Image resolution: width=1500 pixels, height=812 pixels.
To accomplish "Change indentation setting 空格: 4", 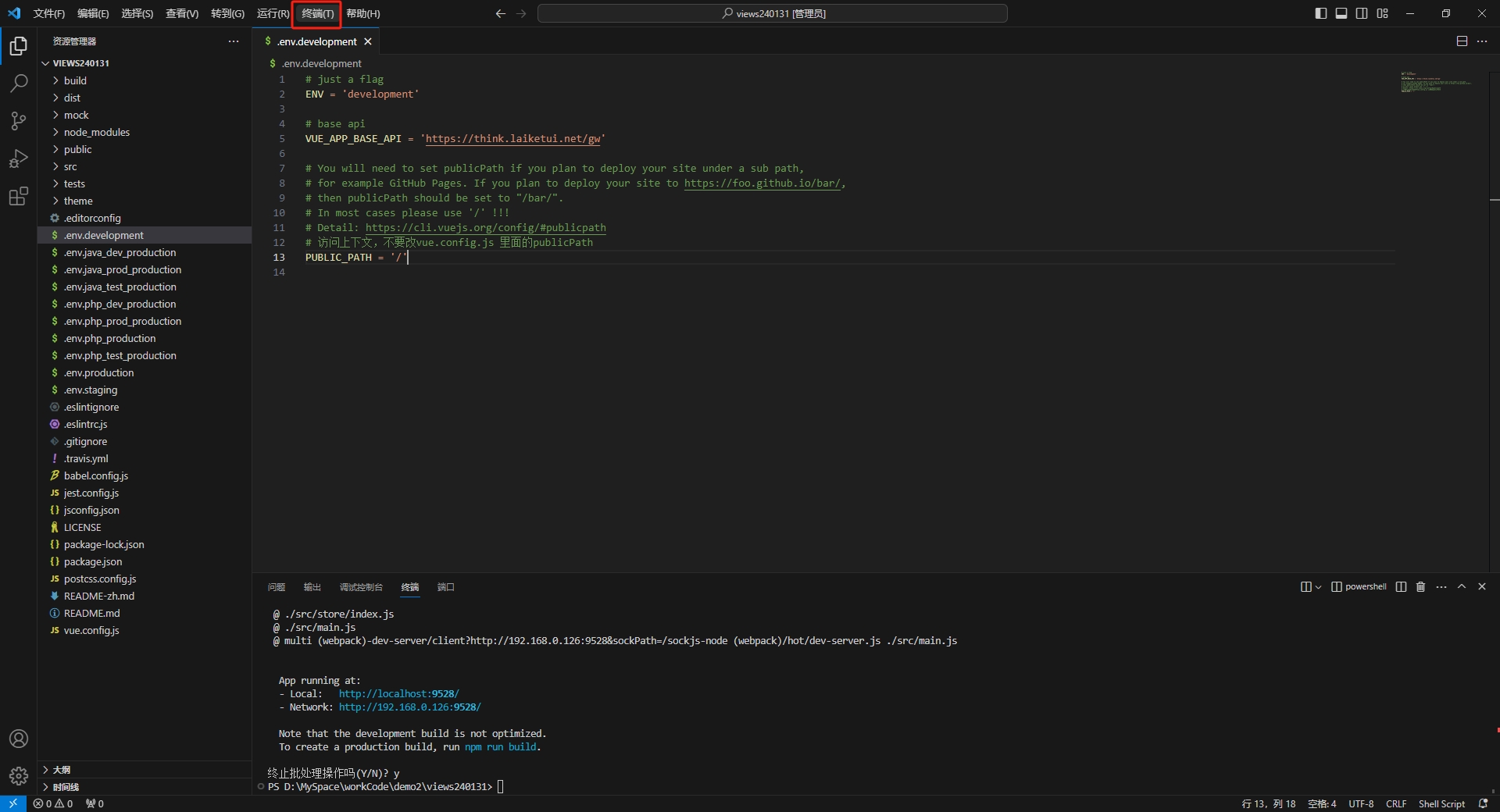I will (1322, 803).
